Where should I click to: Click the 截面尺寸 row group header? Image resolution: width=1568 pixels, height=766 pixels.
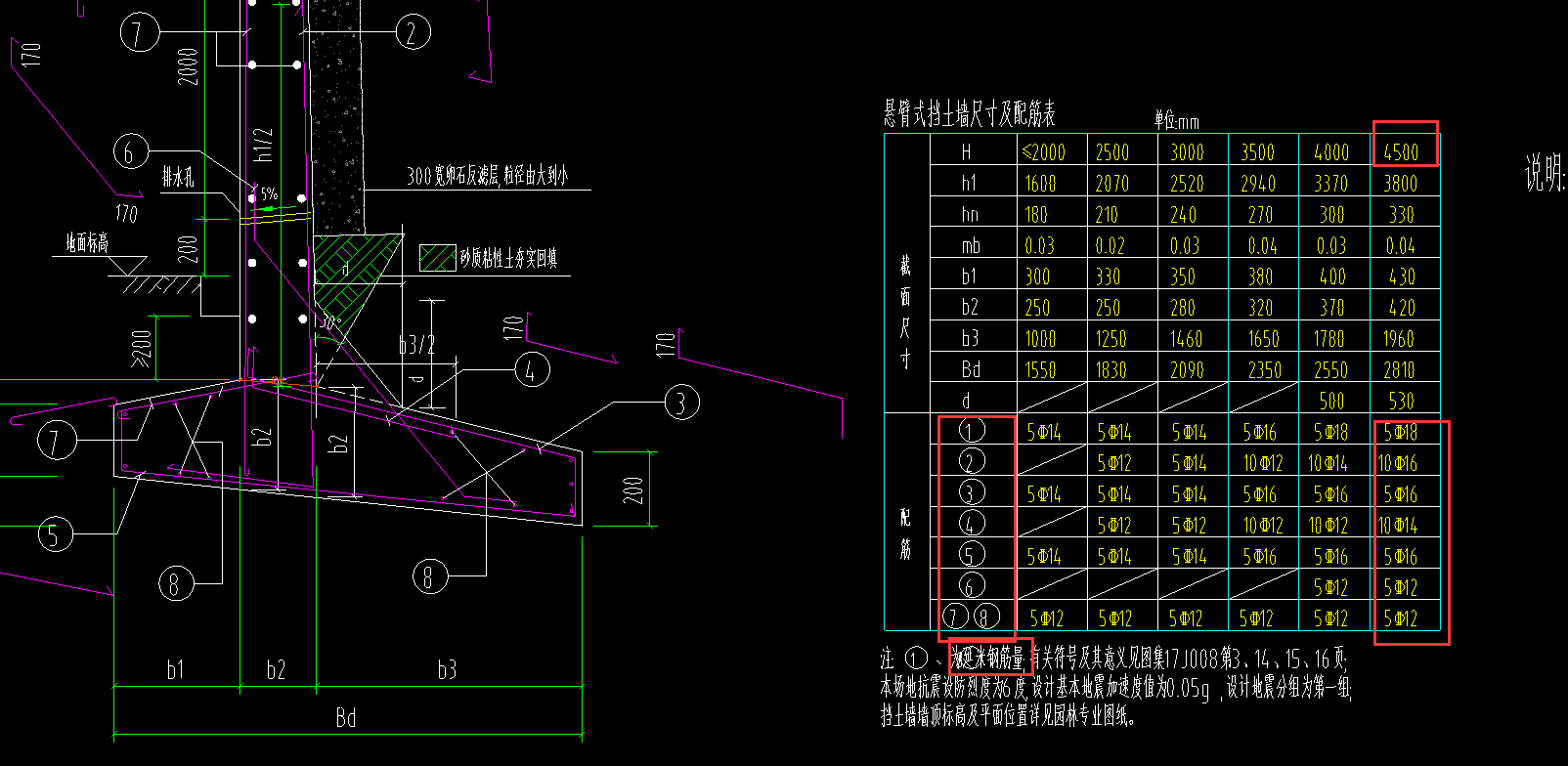coord(905,310)
